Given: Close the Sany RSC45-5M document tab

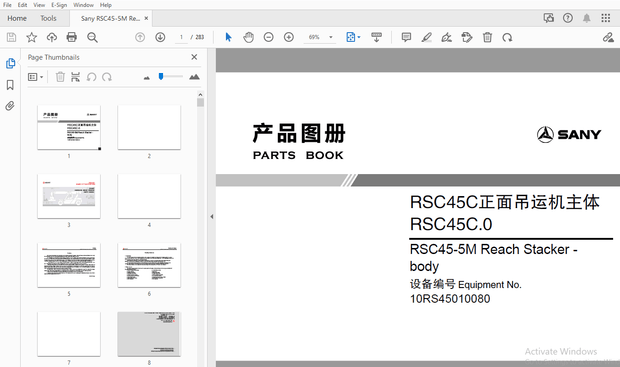Looking at the screenshot, I should pos(146,18).
